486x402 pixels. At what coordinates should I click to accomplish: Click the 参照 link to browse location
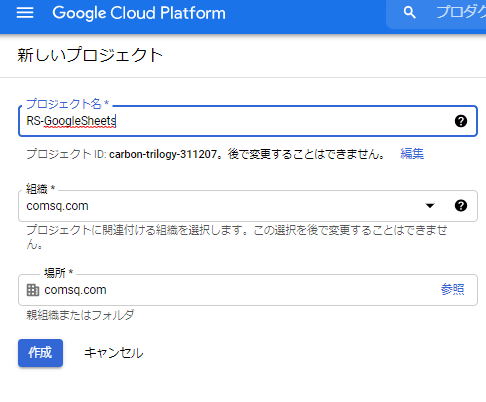click(x=452, y=289)
